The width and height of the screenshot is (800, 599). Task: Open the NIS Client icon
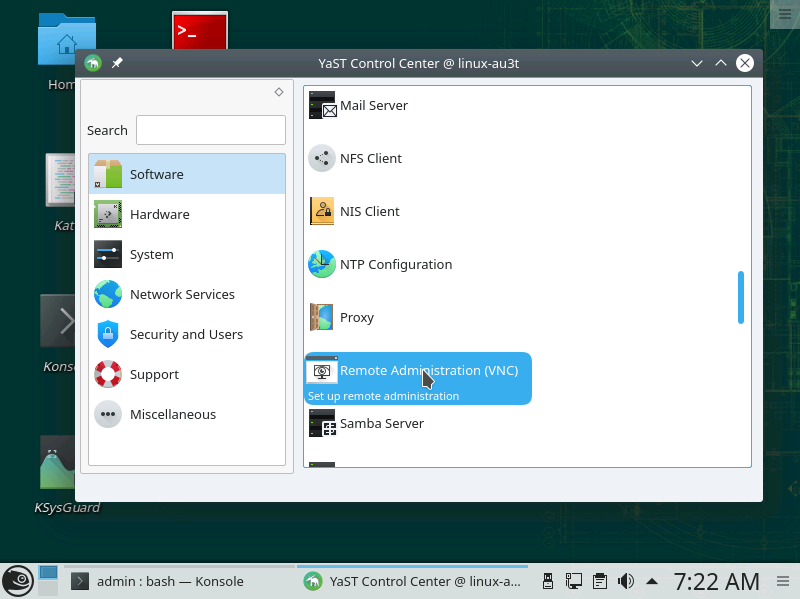coord(322,211)
